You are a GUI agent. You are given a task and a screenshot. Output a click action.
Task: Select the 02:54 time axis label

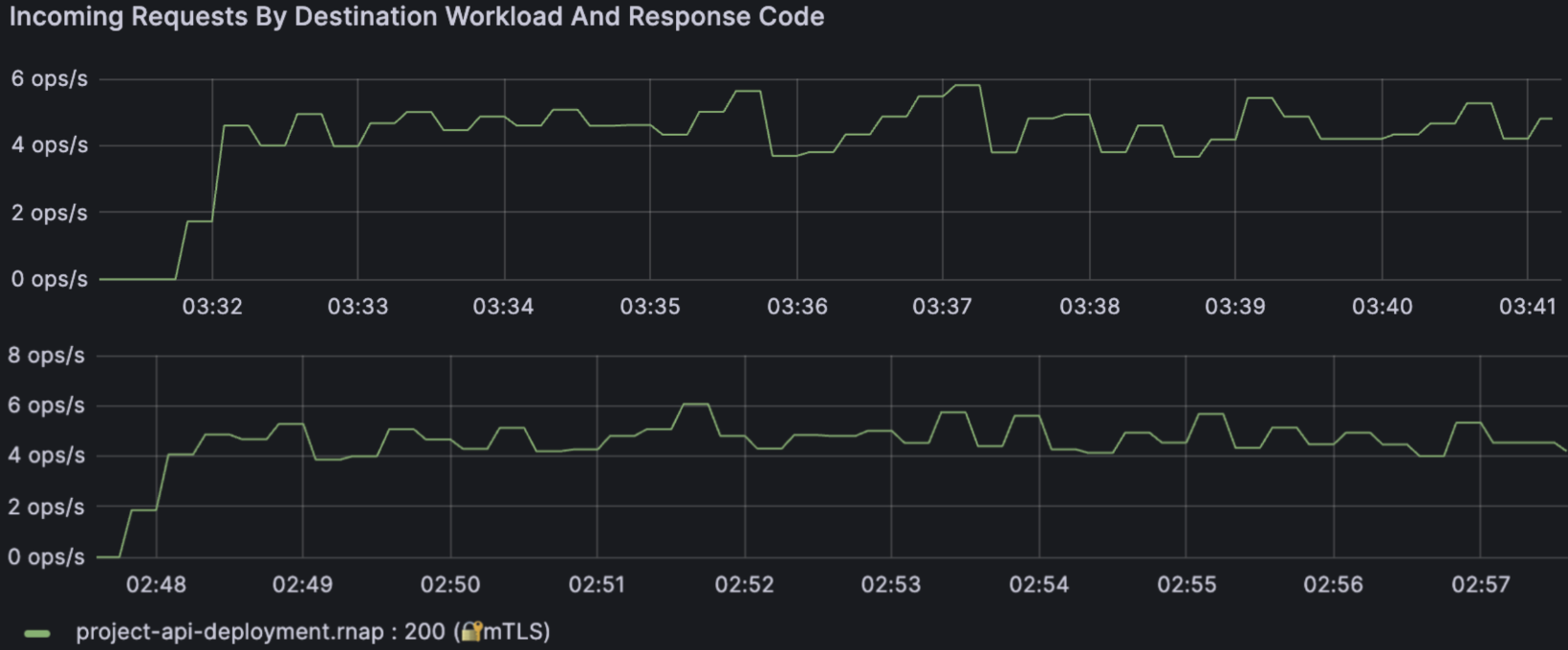coord(1038,585)
